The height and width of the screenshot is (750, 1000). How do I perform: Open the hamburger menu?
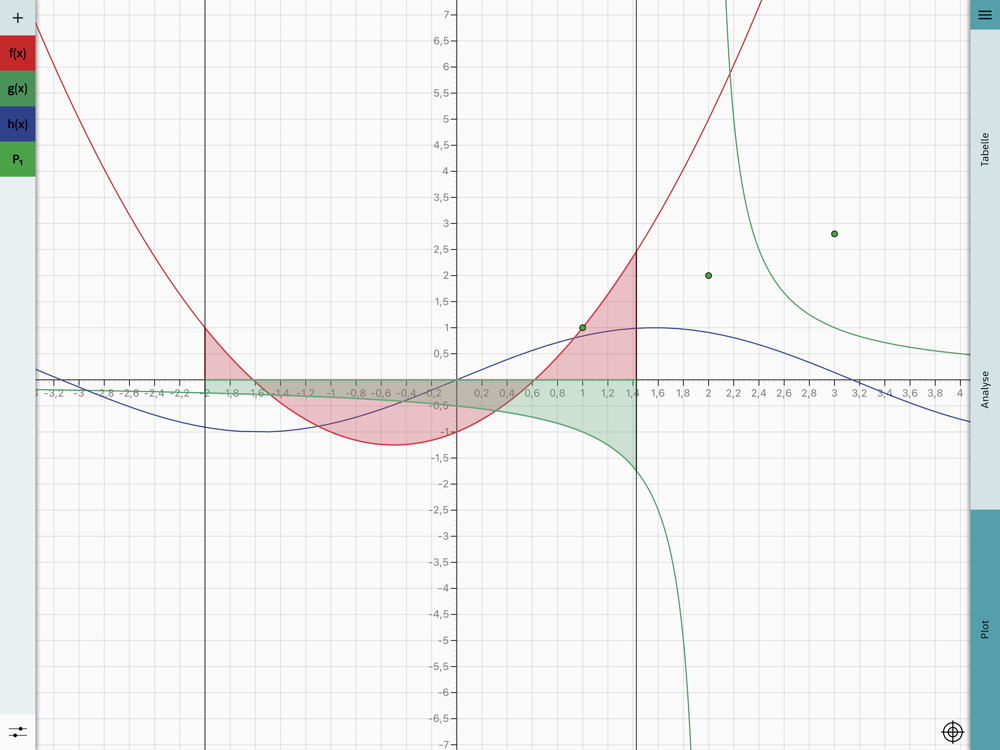(x=985, y=15)
